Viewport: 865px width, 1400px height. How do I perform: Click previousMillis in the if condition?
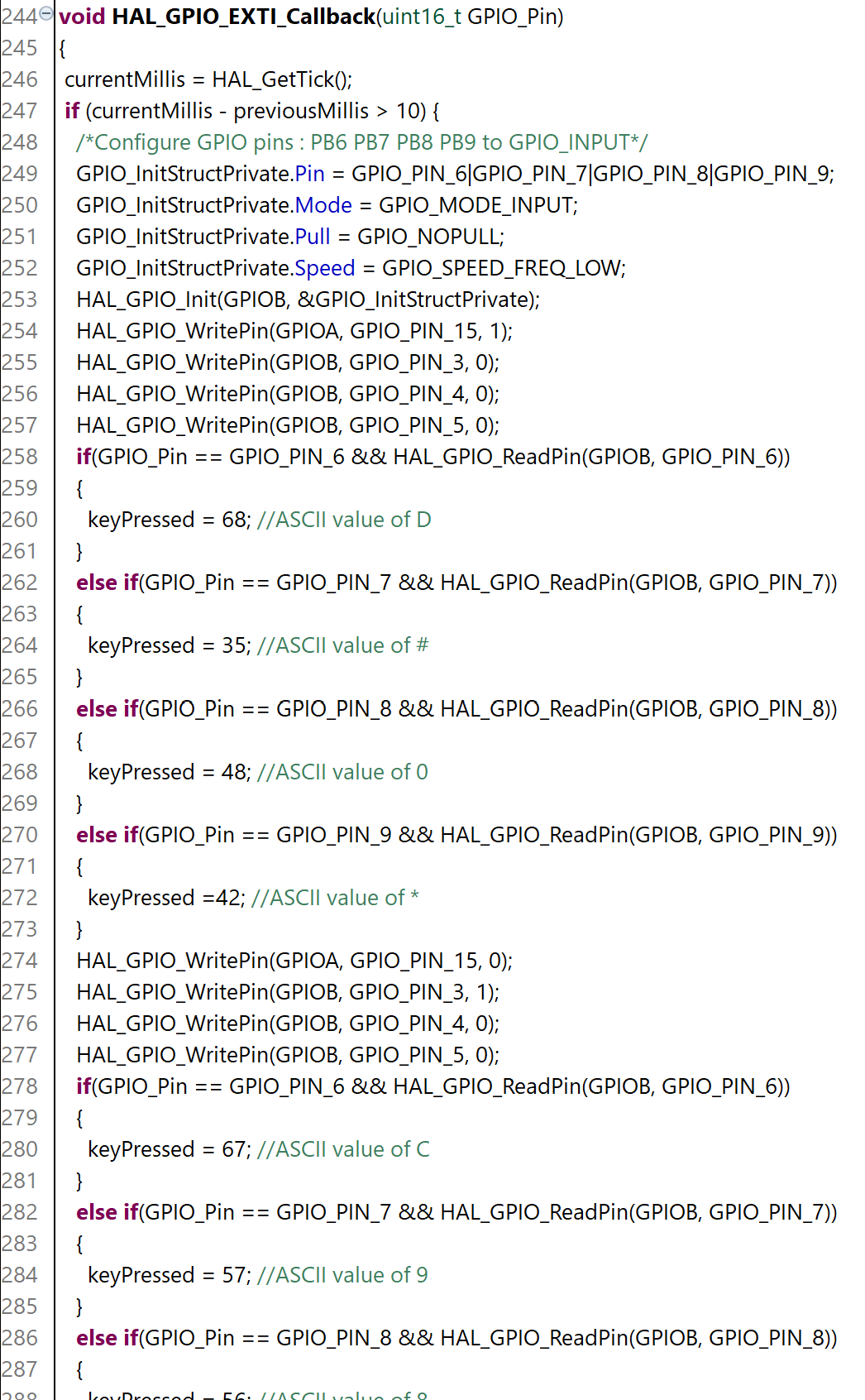click(301, 111)
